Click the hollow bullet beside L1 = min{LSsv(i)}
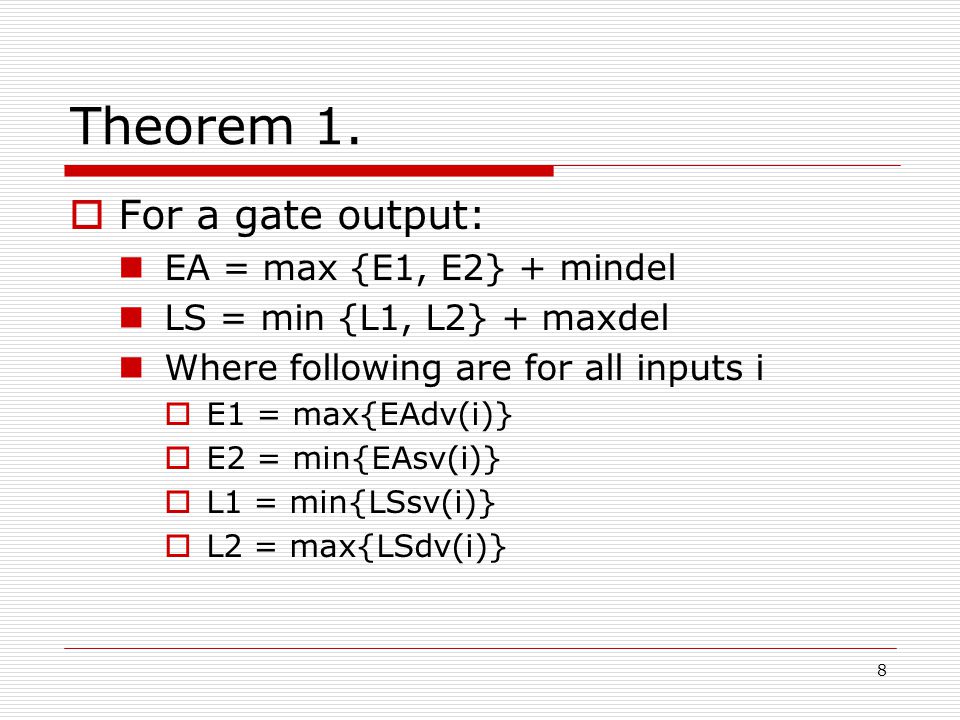This screenshot has height=720, width=960. [x=178, y=502]
